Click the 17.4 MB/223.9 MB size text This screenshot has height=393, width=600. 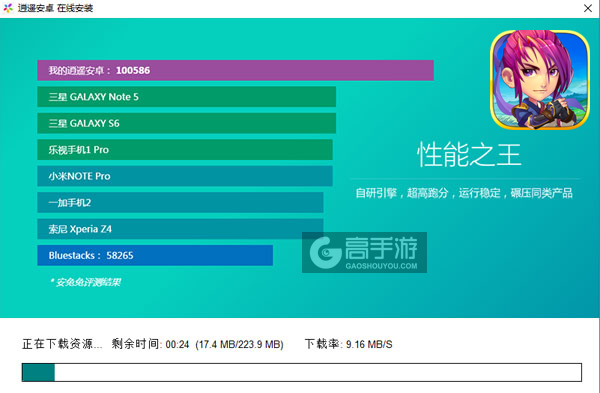239,344
